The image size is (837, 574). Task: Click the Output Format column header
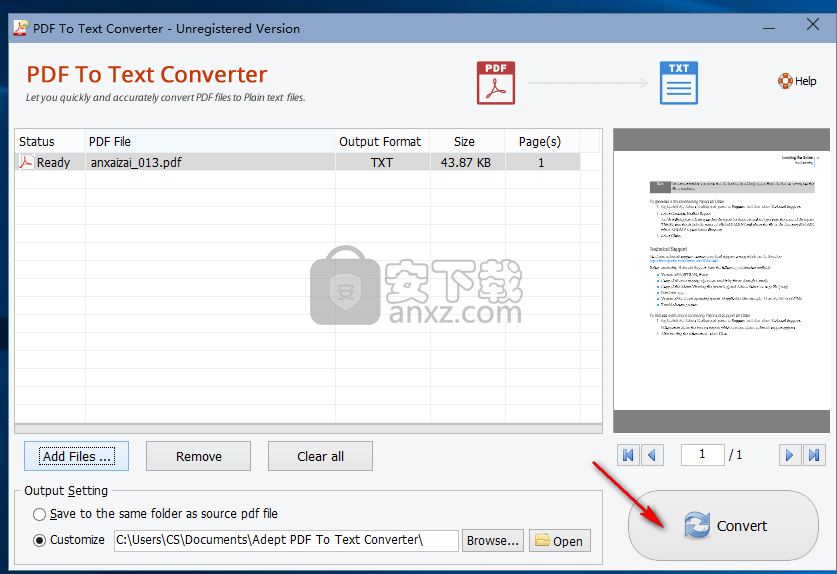(x=382, y=141)
